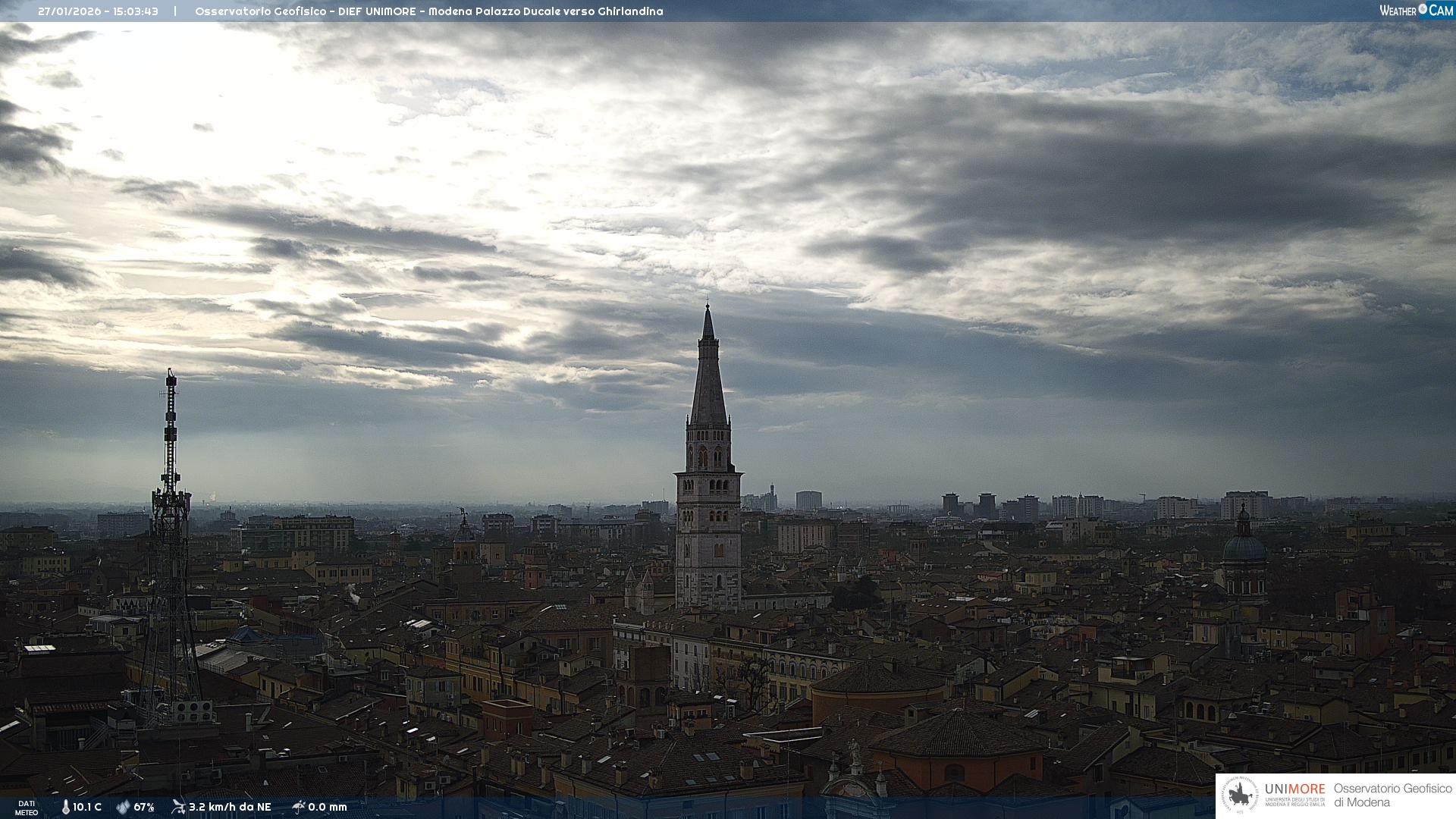Click the church dome on the right
1456x819 pixels.
(x=1244, y=548)
